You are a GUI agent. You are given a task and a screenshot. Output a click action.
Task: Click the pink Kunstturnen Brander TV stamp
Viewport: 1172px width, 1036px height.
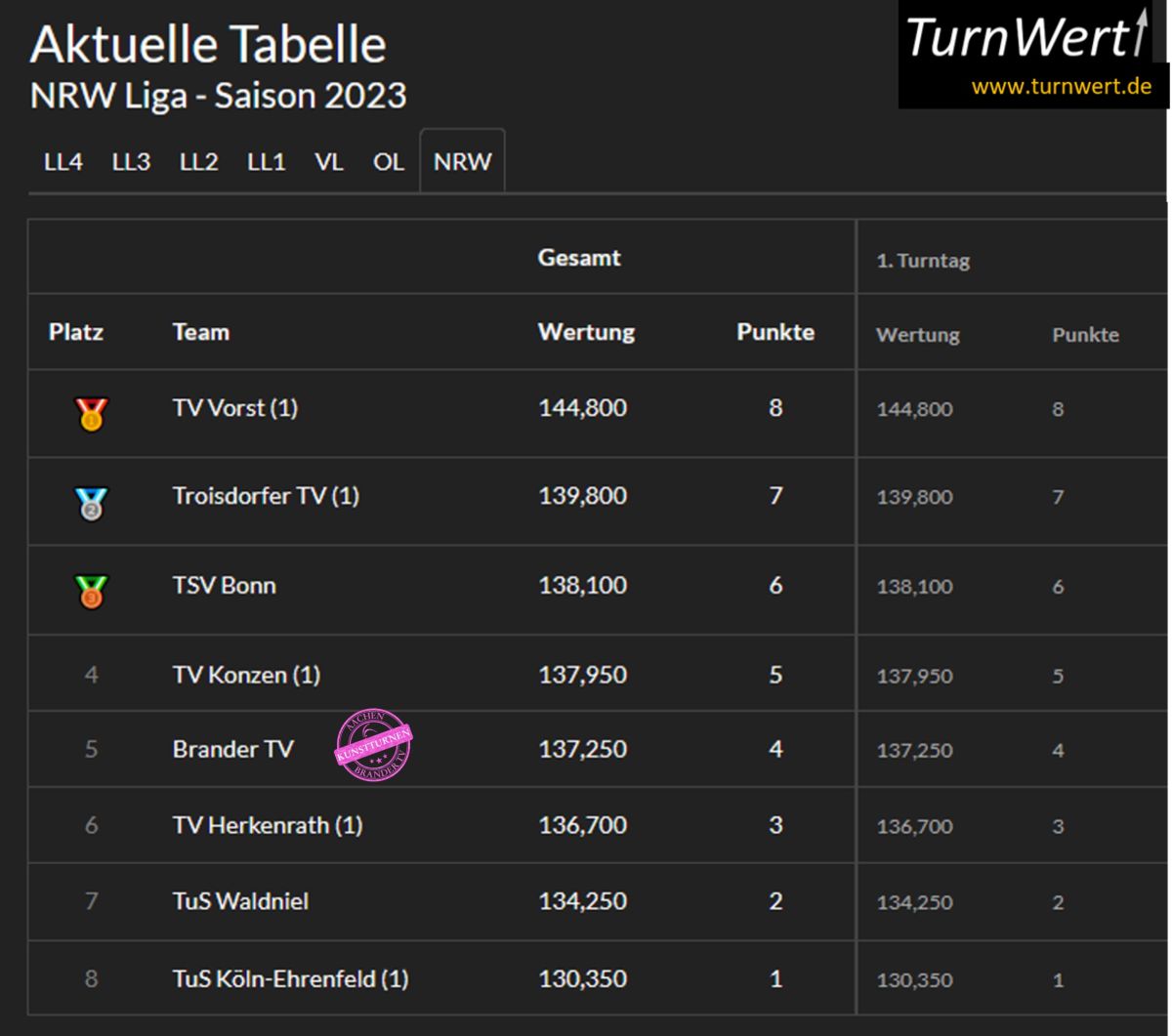tap(374, 746)
